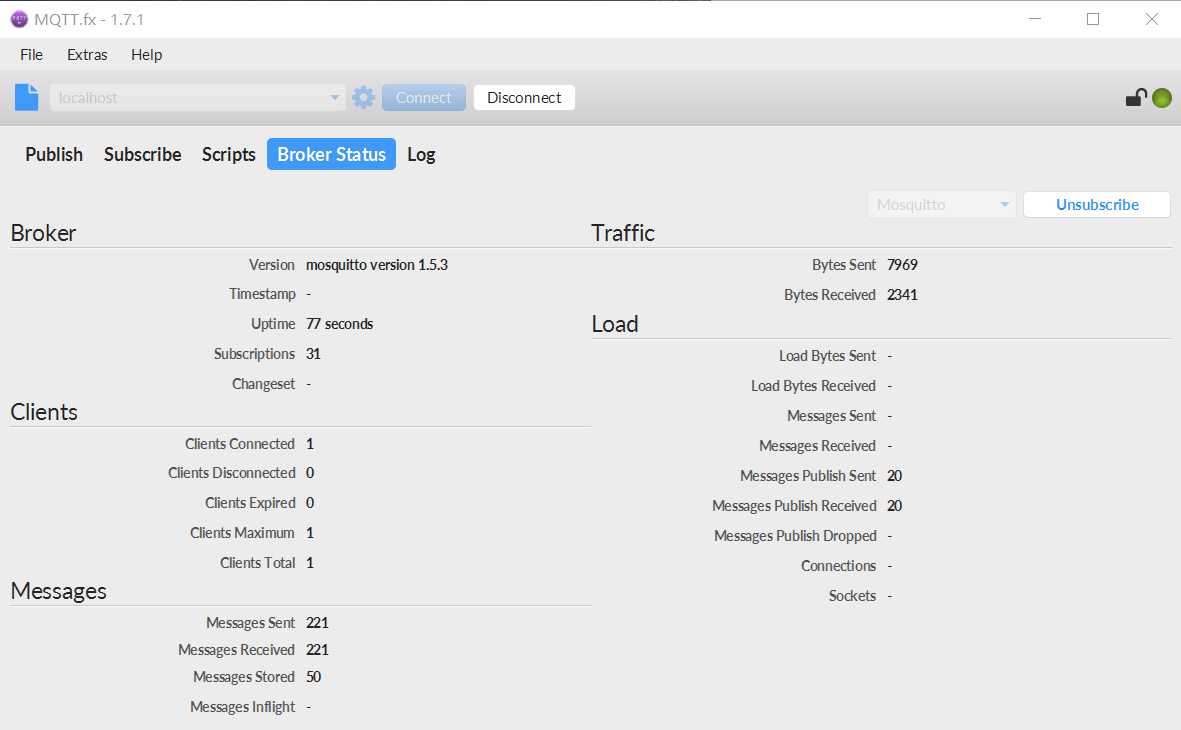The height and width of the screenshot is (730, 1181).
Task: Click the Messages Publish Sent value '20'
Action: [x=895, y=476]
